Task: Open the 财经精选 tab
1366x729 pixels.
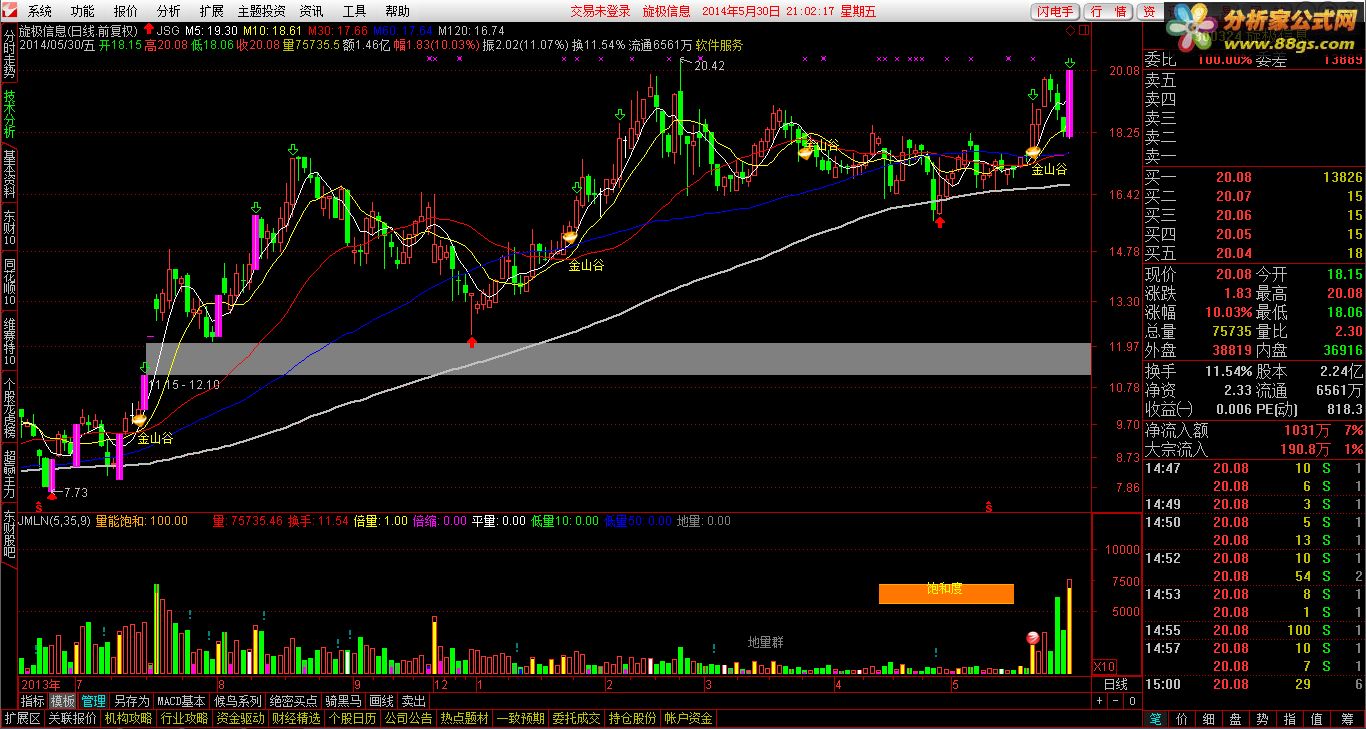Action: point(296,718)
